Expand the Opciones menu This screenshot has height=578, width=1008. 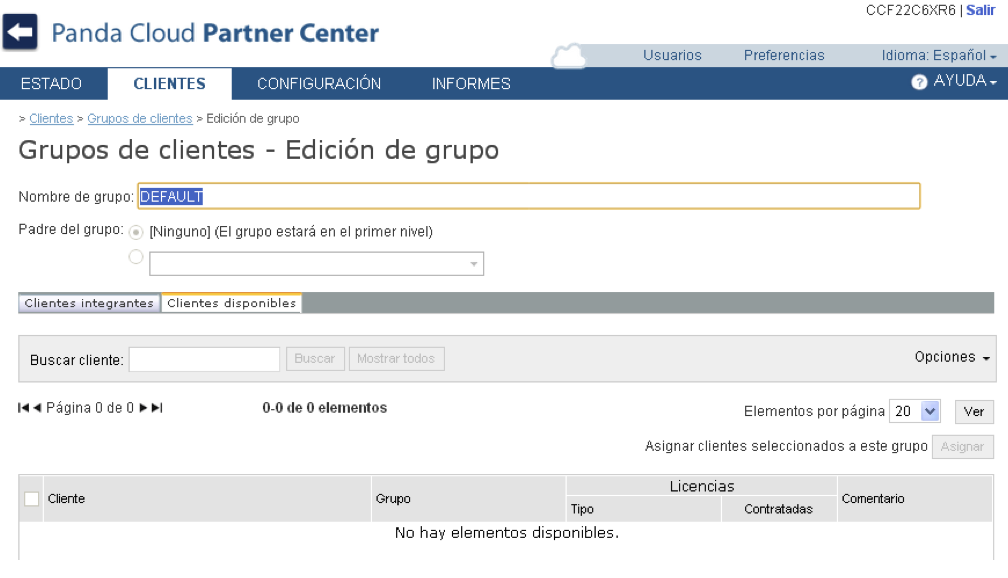coord(952,357)
